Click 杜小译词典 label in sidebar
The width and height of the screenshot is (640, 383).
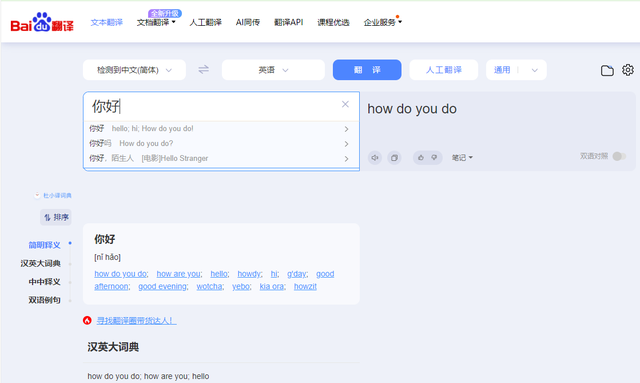pyautogui.click(x=57, y=196)
